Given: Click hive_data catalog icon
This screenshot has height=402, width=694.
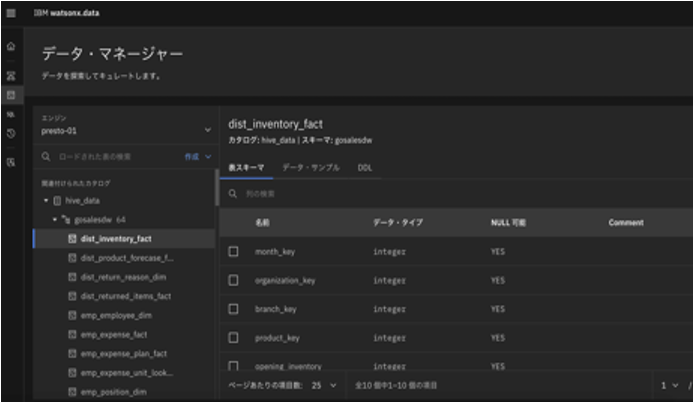Looking at the screenshot, I should [57, 201].
